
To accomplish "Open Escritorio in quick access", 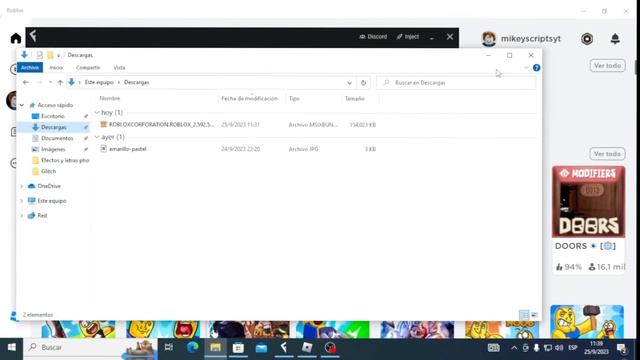I will (53, 116).
